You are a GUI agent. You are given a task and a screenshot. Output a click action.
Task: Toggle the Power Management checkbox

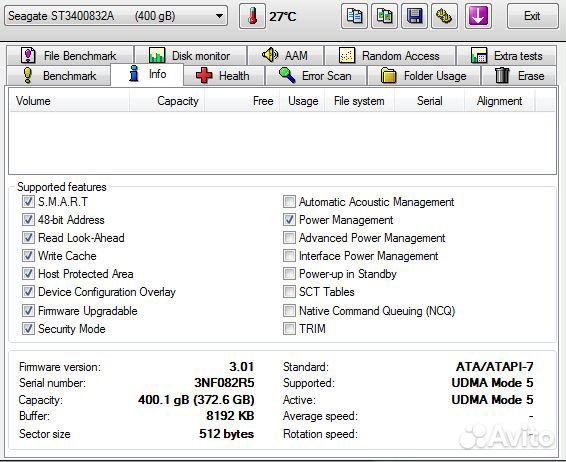(x=289, y=219)
